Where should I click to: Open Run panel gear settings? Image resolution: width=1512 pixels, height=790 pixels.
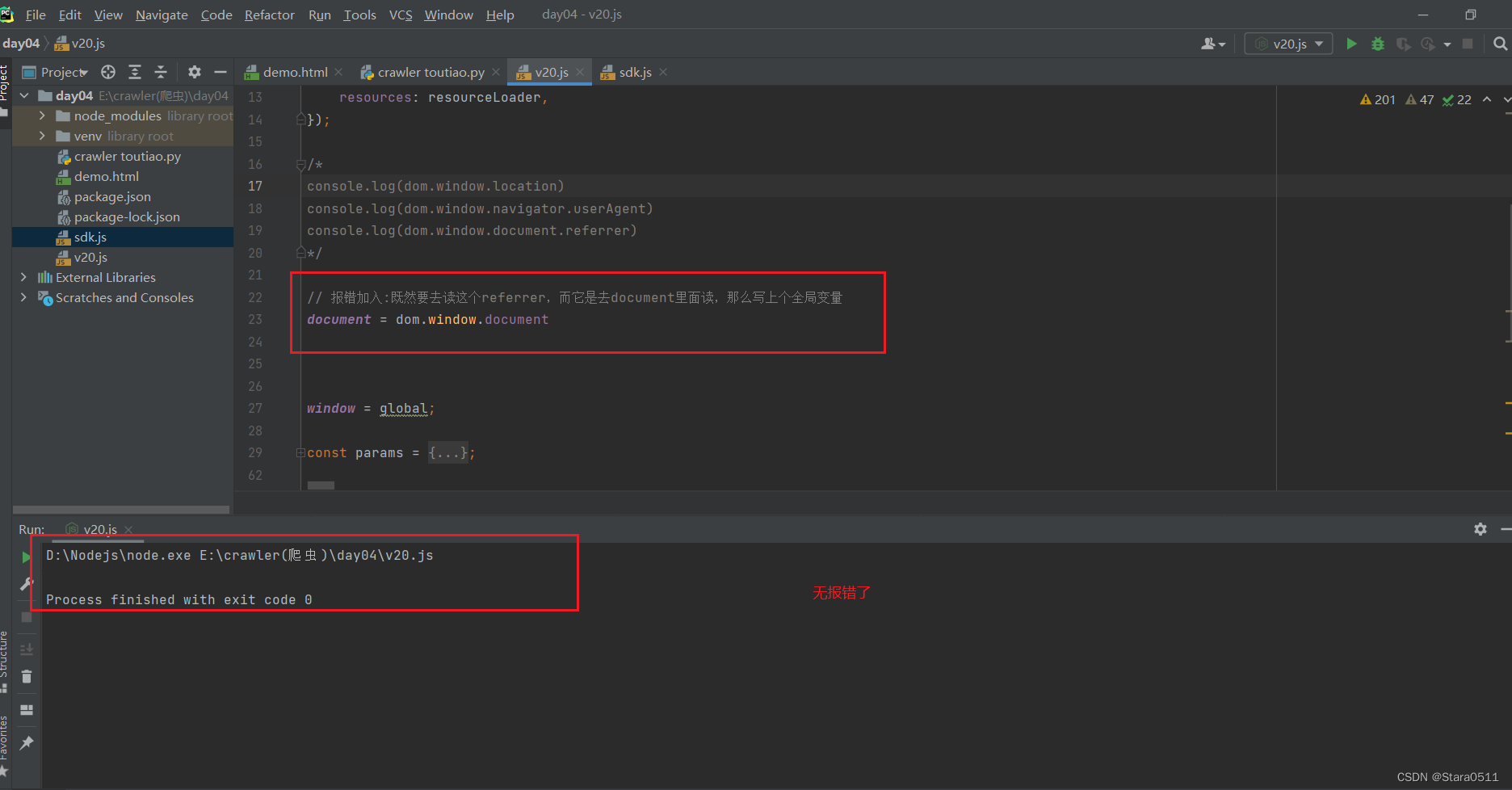[x=1480, y=529]
